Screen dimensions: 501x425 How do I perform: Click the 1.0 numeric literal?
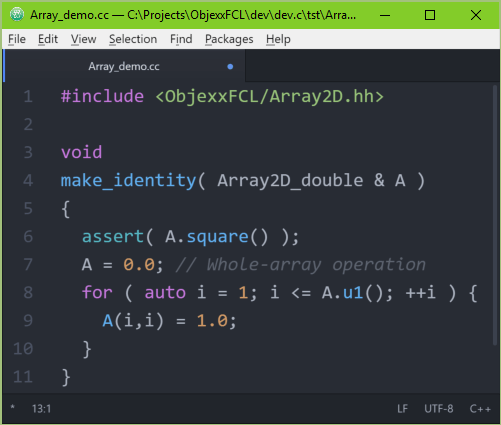pos(212,321)
